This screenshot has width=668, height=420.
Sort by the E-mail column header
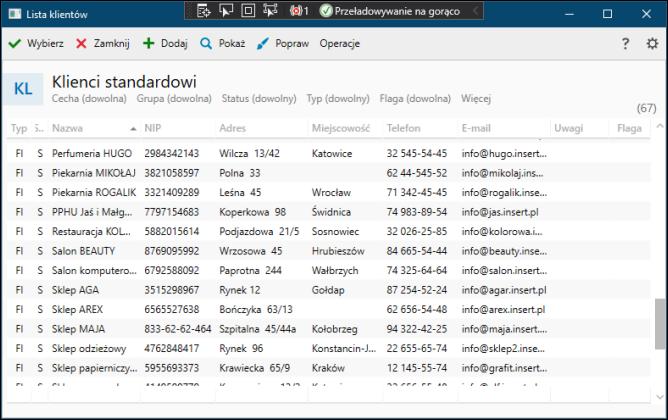click(x=476, y=128)
